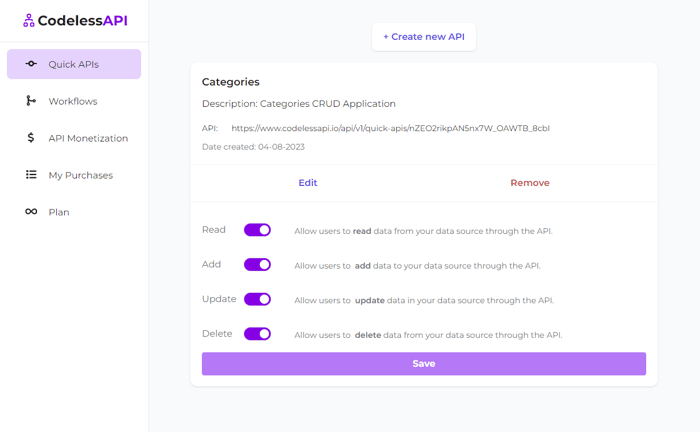700x432 pixels.
Task: Disable the Read permission toggle
Action: [x=257, y=230]
